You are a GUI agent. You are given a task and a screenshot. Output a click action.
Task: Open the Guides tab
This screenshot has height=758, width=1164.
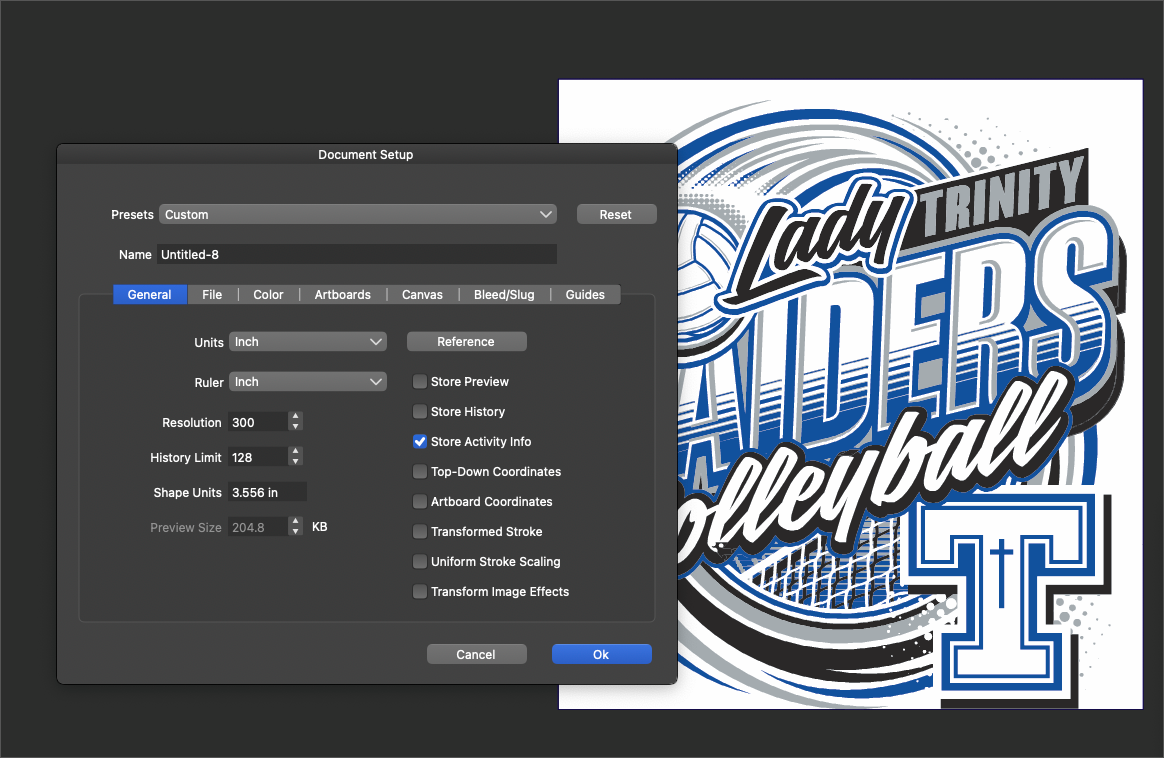coord(585,294)
